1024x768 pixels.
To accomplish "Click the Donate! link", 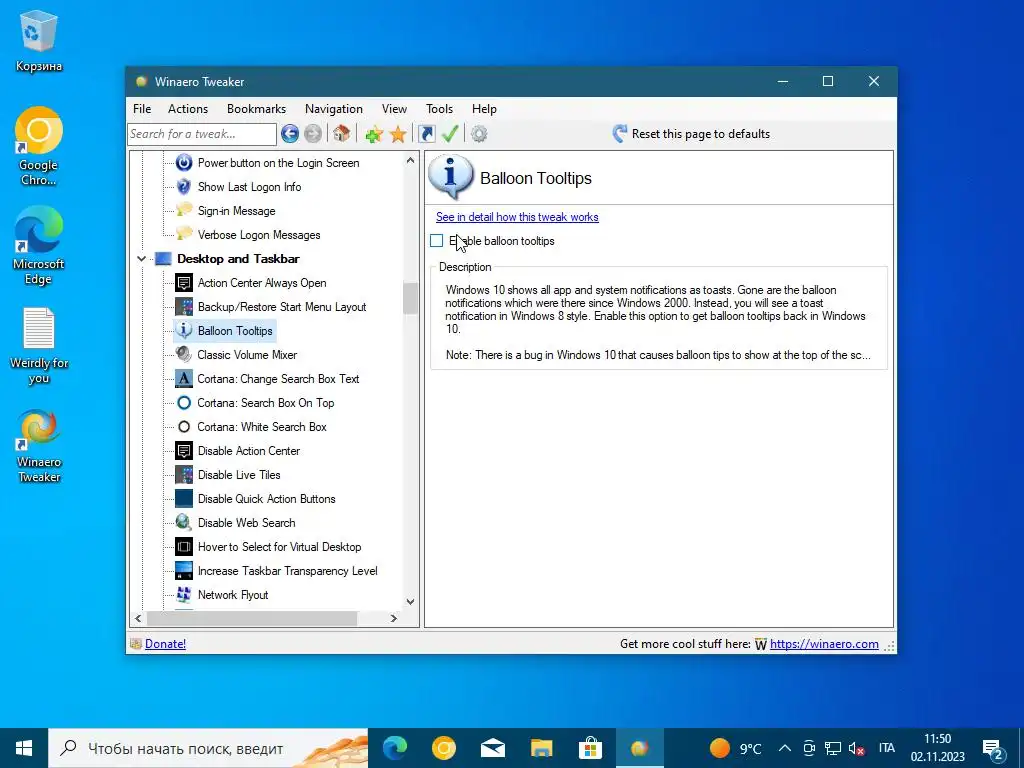I will 165,644.
